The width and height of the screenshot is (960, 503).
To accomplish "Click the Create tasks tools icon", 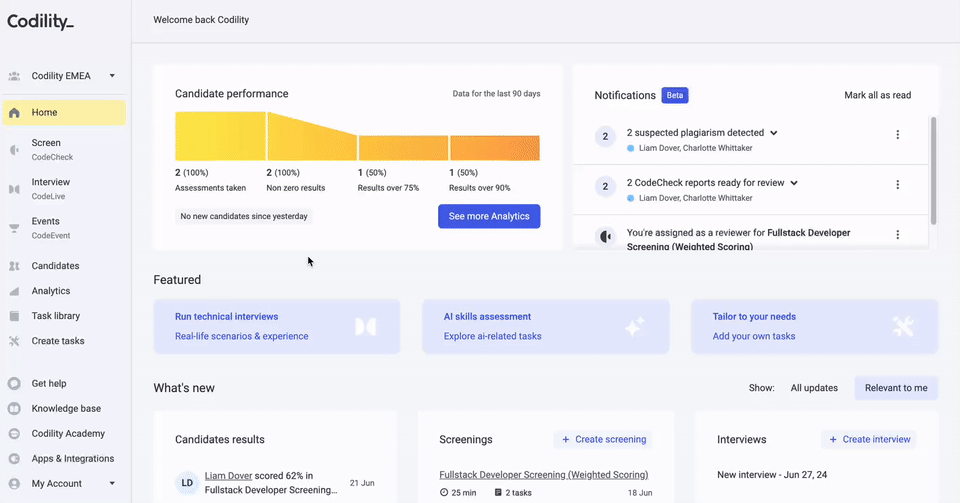I will (x=14, y=341).
